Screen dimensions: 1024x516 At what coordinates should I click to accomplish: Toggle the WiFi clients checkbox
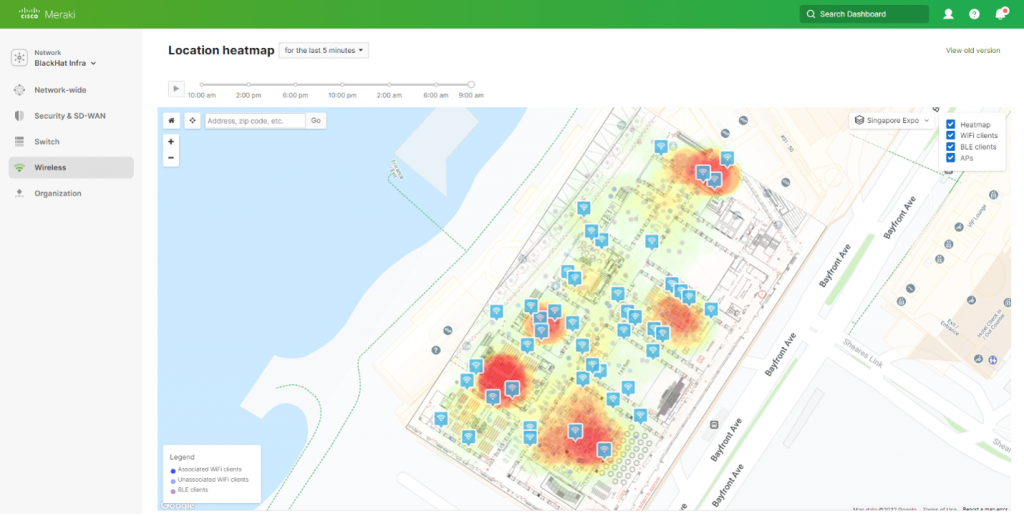tap(950, 135)
